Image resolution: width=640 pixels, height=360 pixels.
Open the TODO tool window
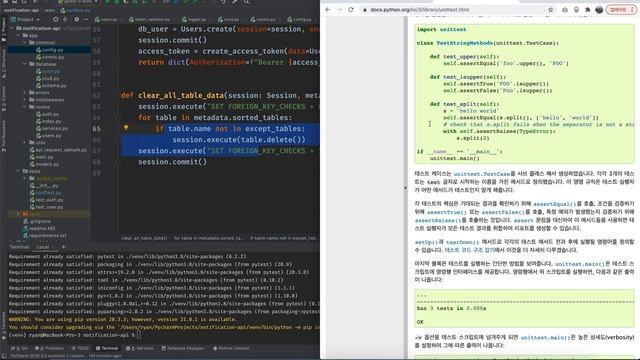80,348
